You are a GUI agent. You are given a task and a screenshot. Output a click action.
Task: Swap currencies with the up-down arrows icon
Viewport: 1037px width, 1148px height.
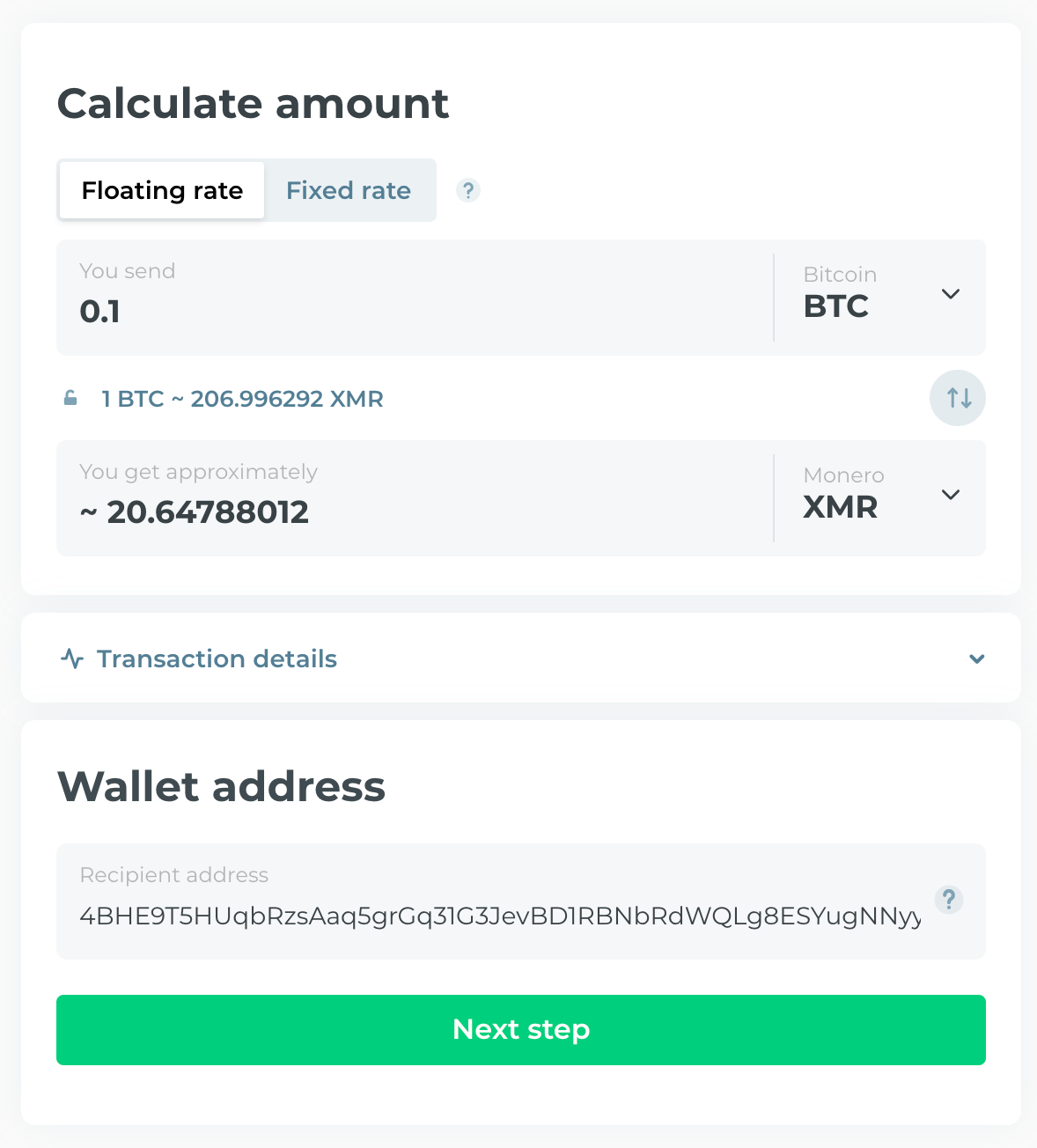click(x=958, y=398)
